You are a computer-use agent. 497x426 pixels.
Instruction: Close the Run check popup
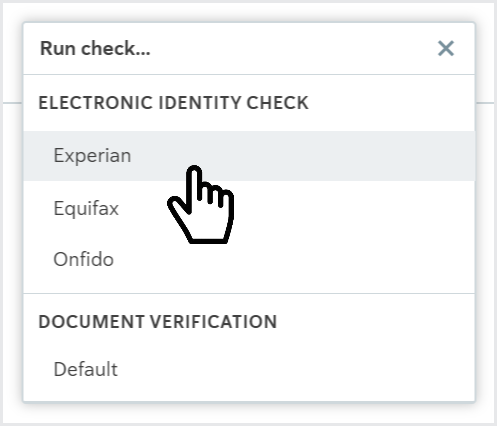coord(446,49)
